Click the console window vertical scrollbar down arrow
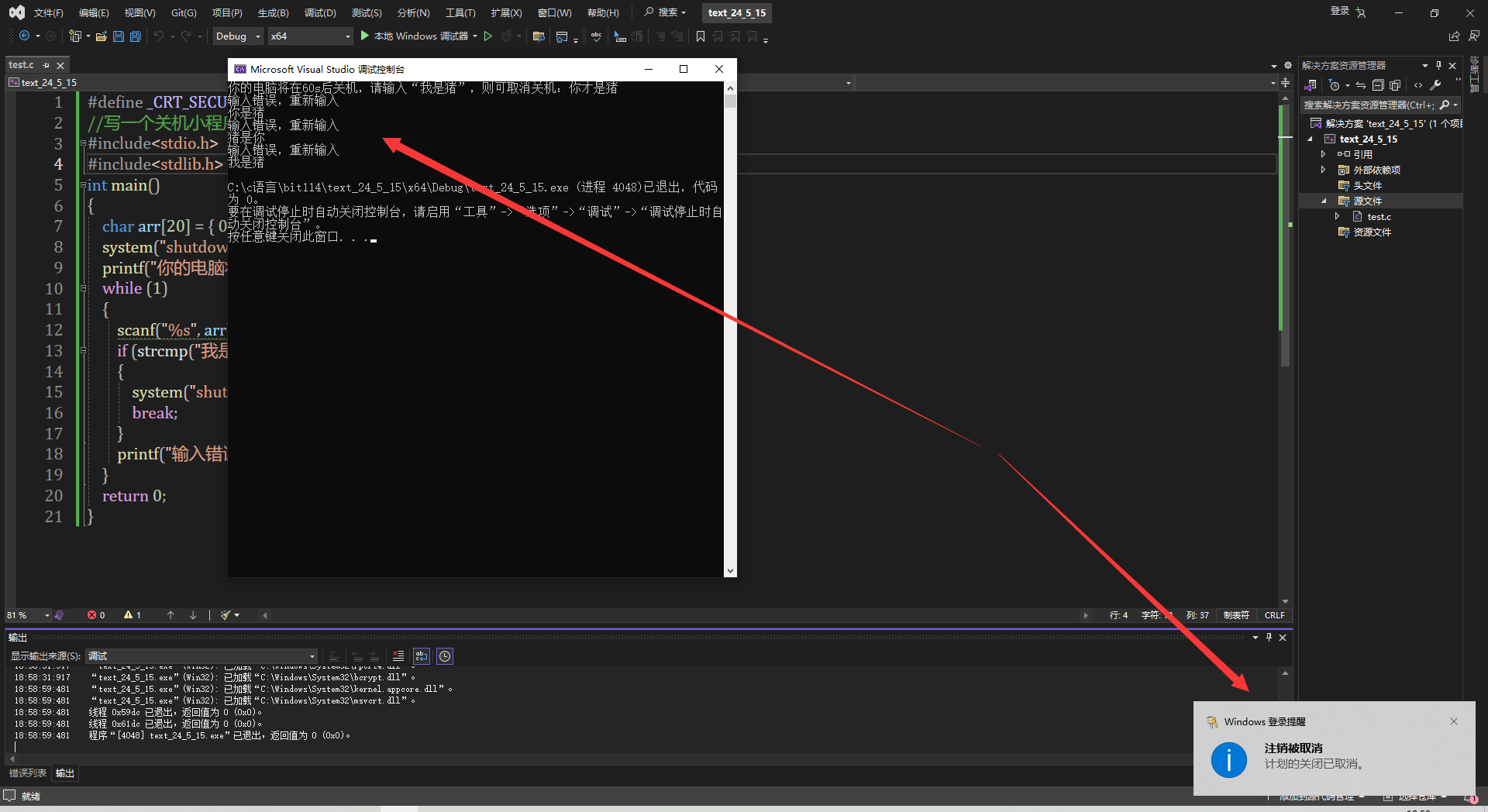1488x812 pixels. coord(730,571)
